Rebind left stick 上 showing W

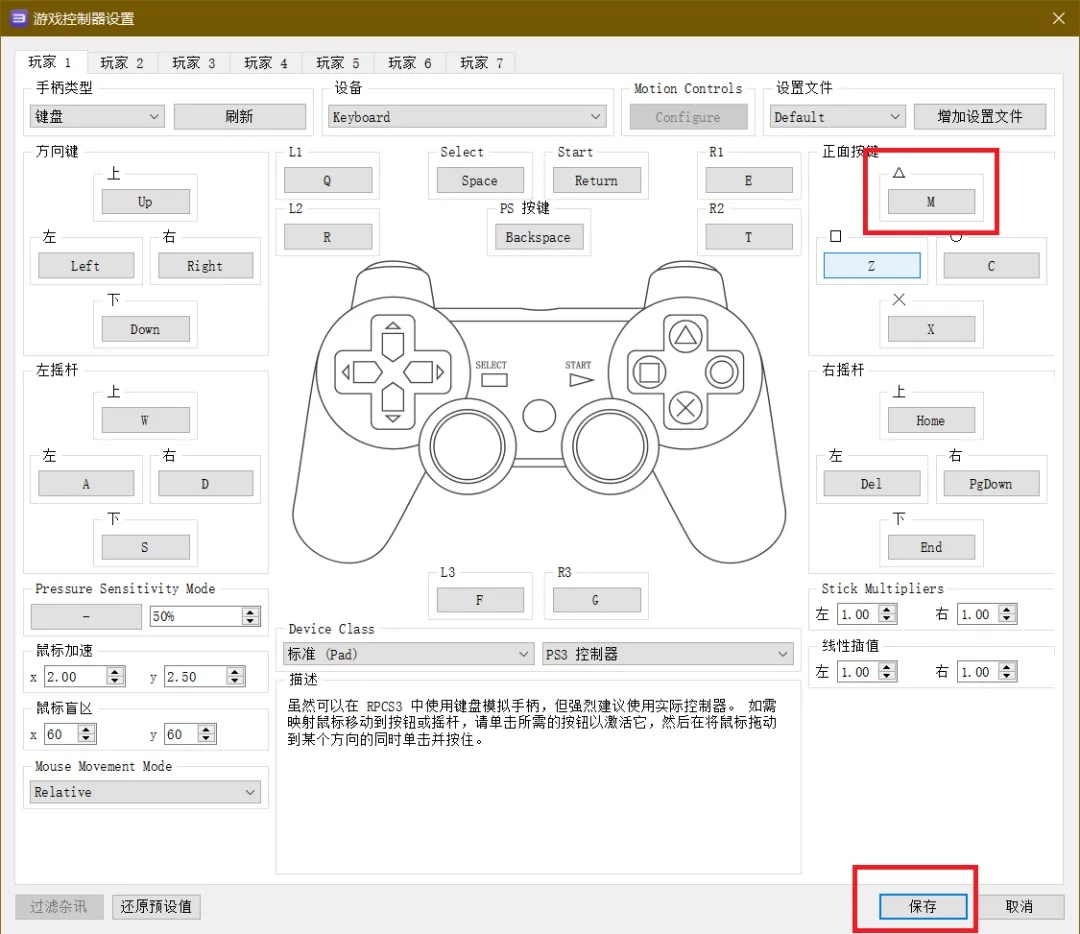point(145,420)
